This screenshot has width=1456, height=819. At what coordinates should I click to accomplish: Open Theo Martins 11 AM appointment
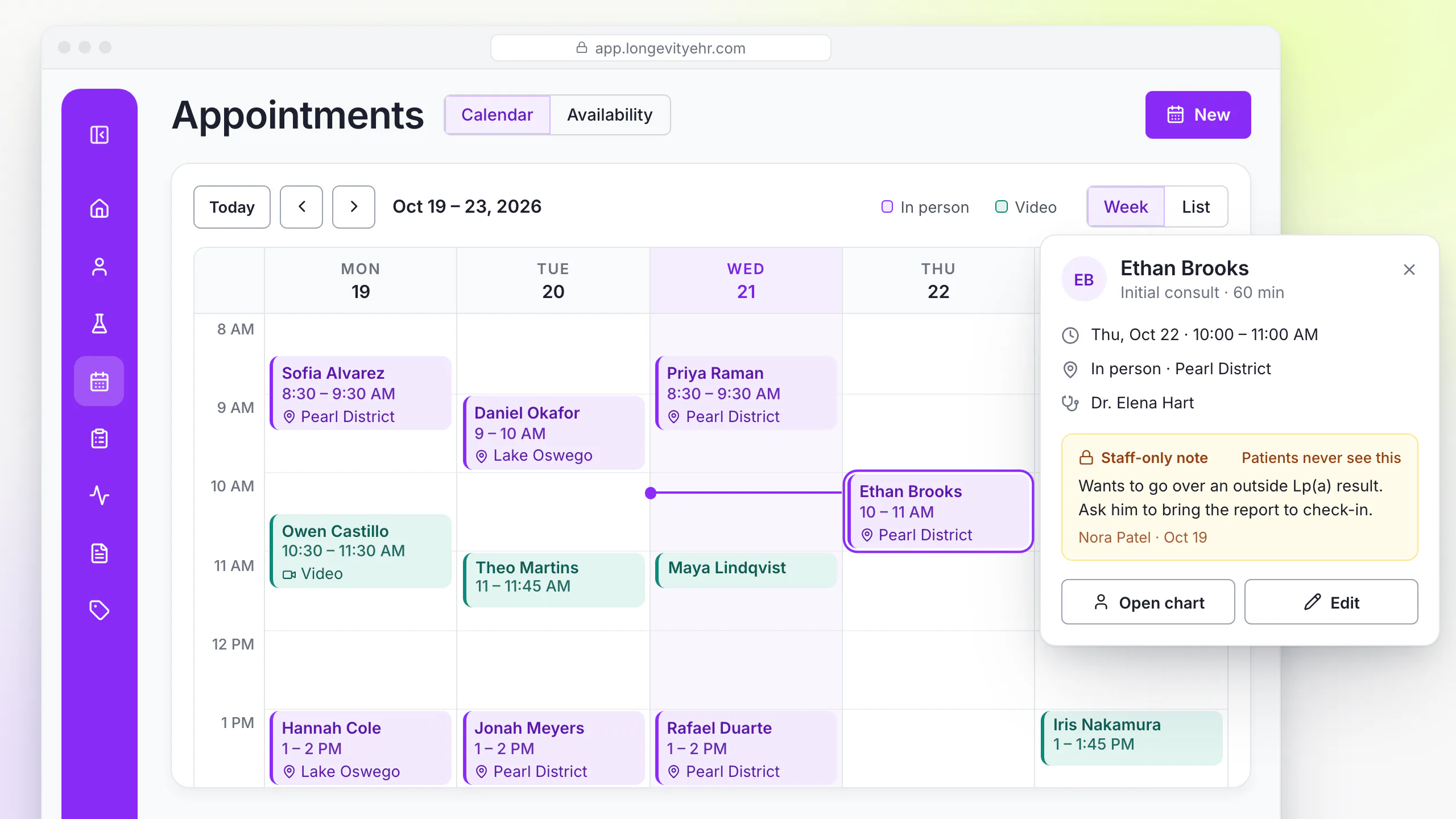click(x=553, y=580)
